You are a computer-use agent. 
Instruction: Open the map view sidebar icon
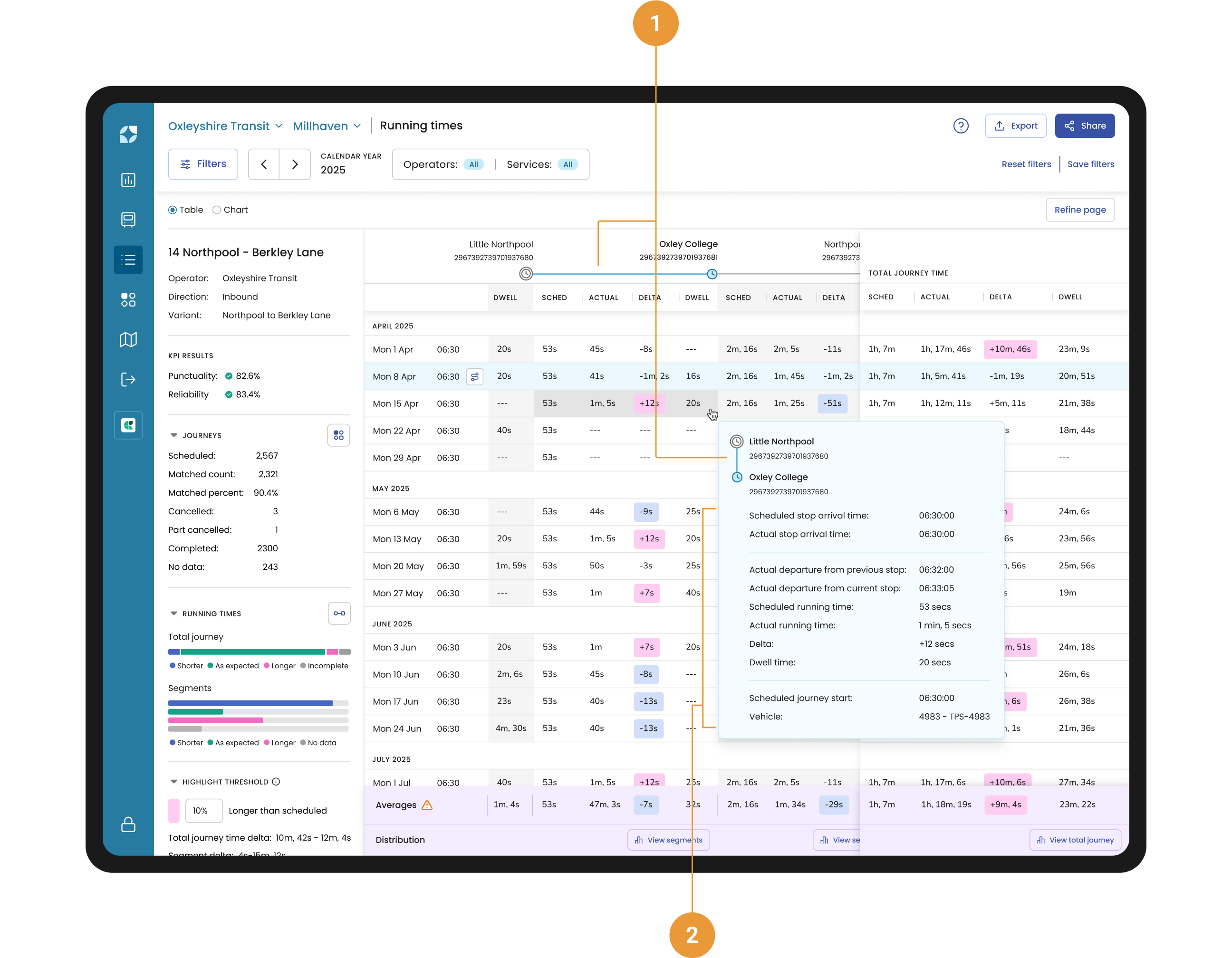pyautogui.click(x=128, y=339)
